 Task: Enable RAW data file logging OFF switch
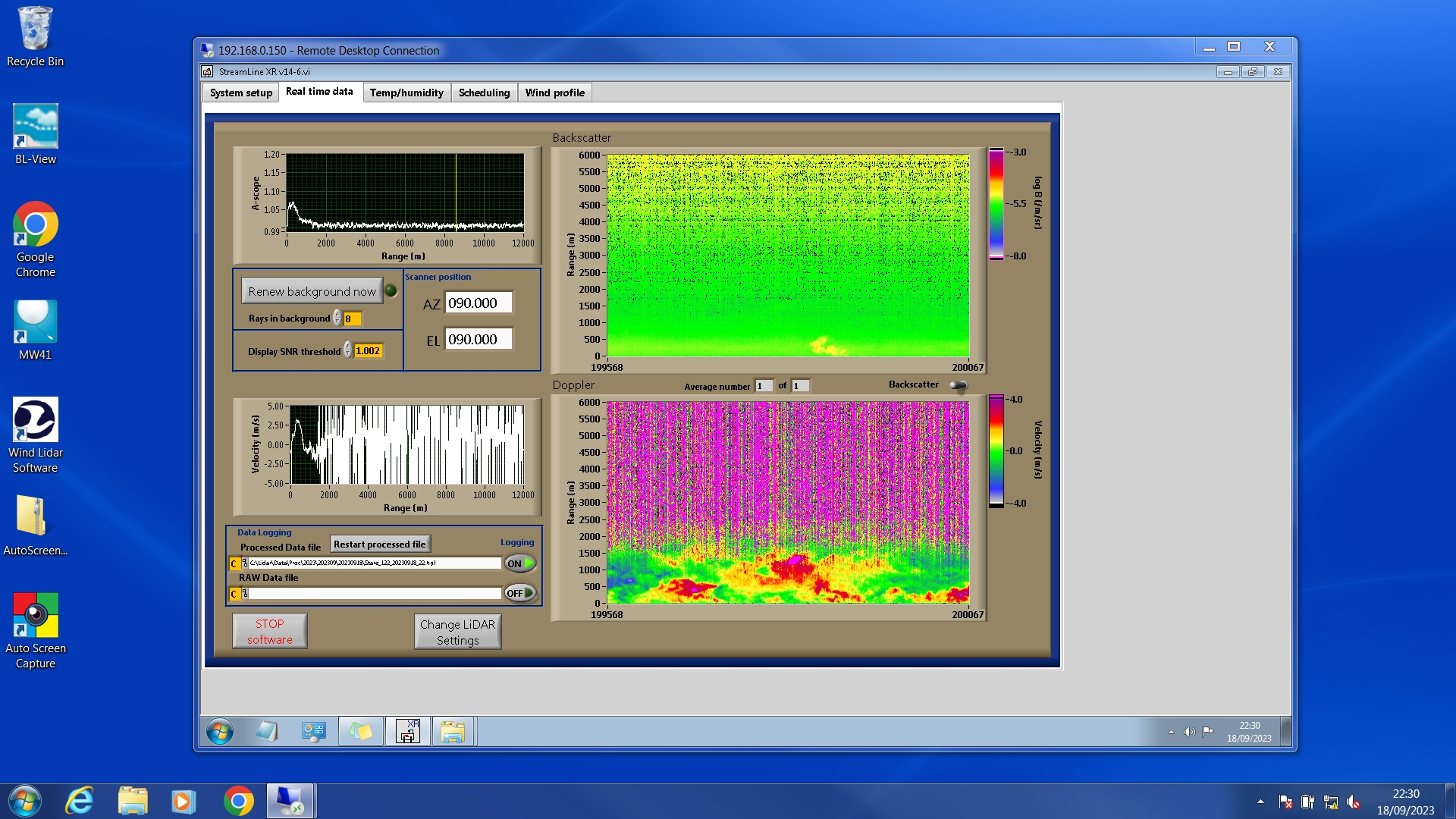(520, 593)
